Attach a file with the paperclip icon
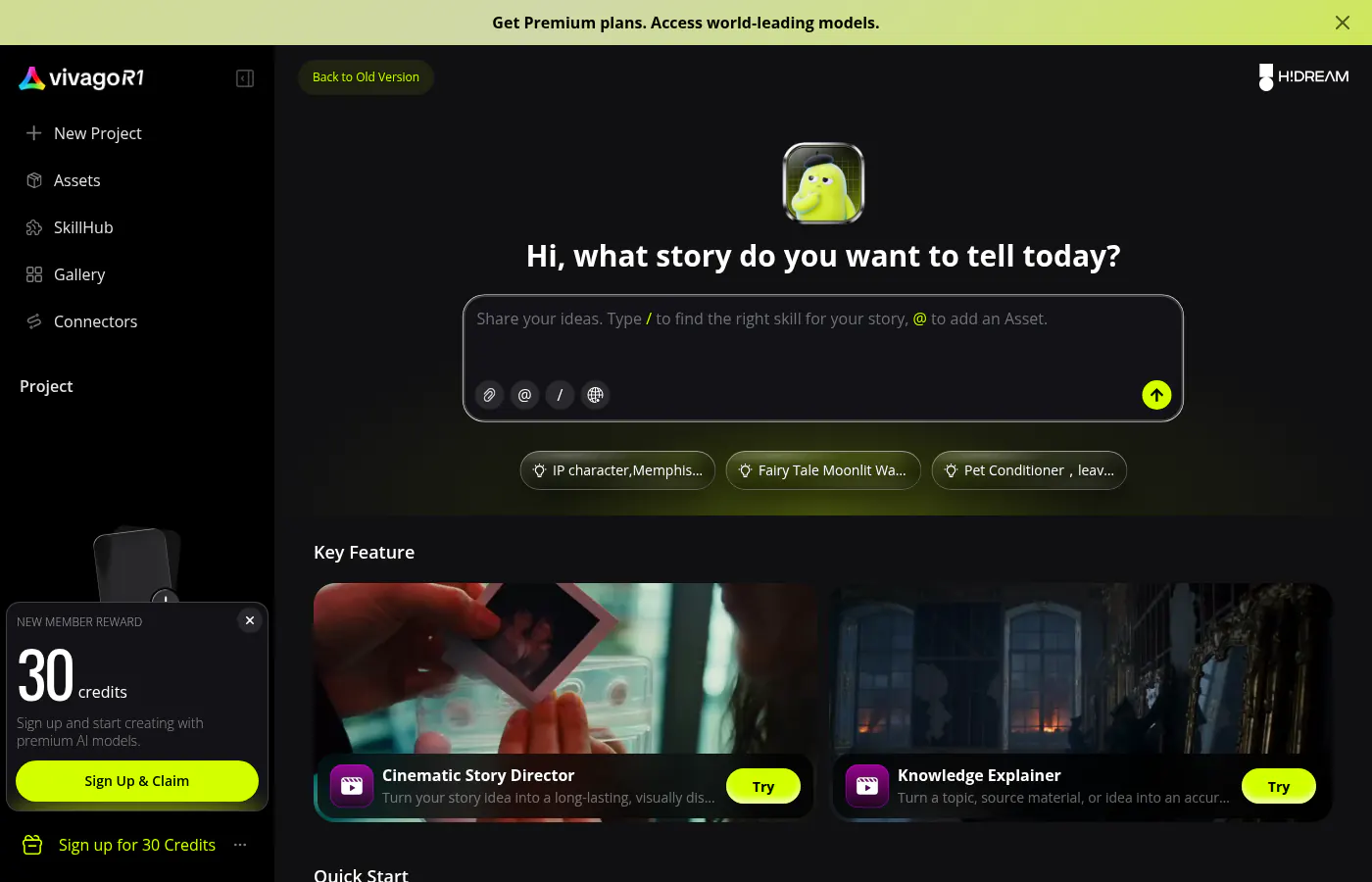 (489, 395)
